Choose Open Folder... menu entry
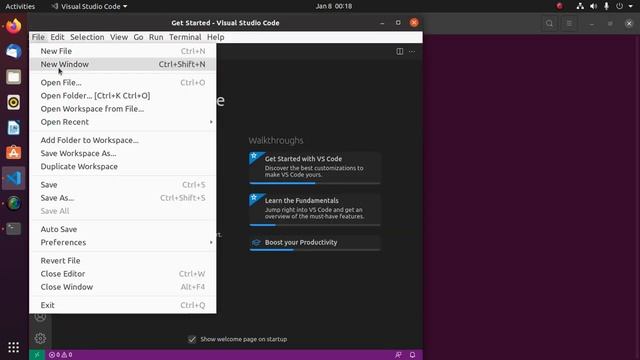 click(122, 96)
